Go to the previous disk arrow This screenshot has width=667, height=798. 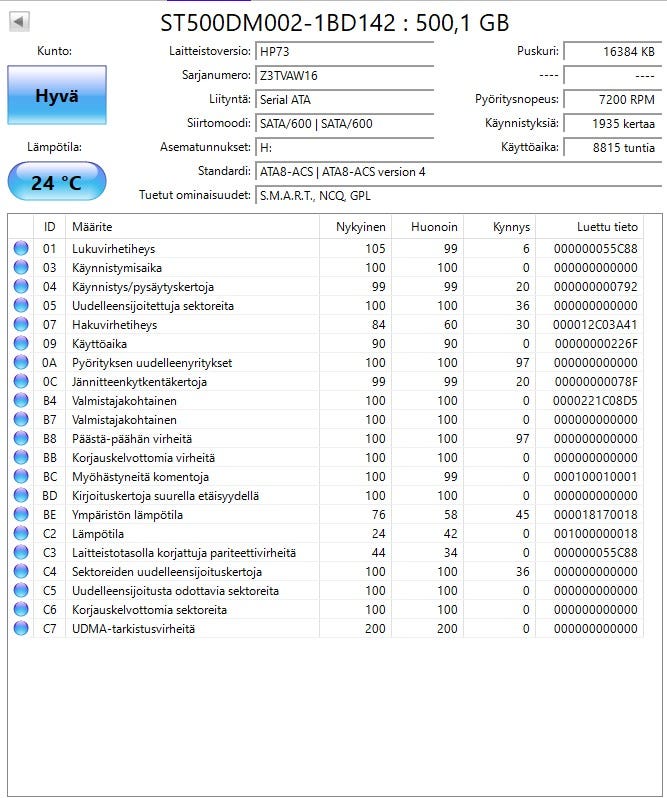coord(19,21)
